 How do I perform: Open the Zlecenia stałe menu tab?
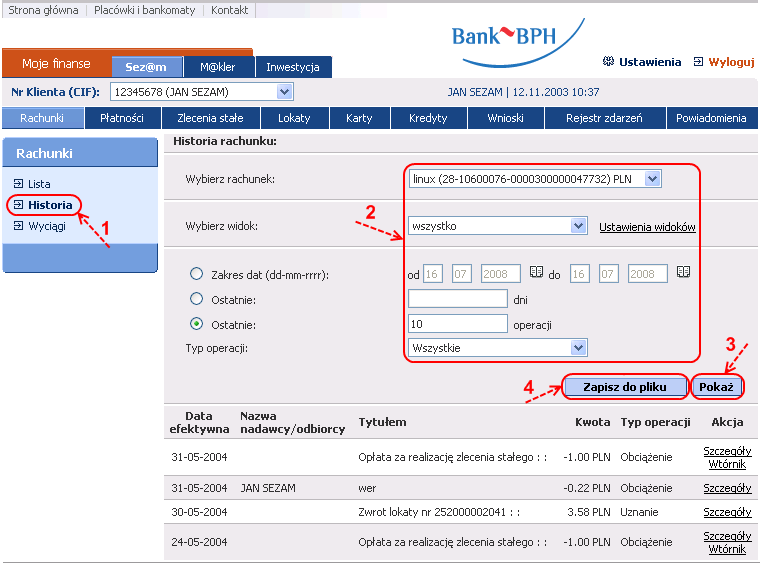pyautogui.click(x=210, y=118)
